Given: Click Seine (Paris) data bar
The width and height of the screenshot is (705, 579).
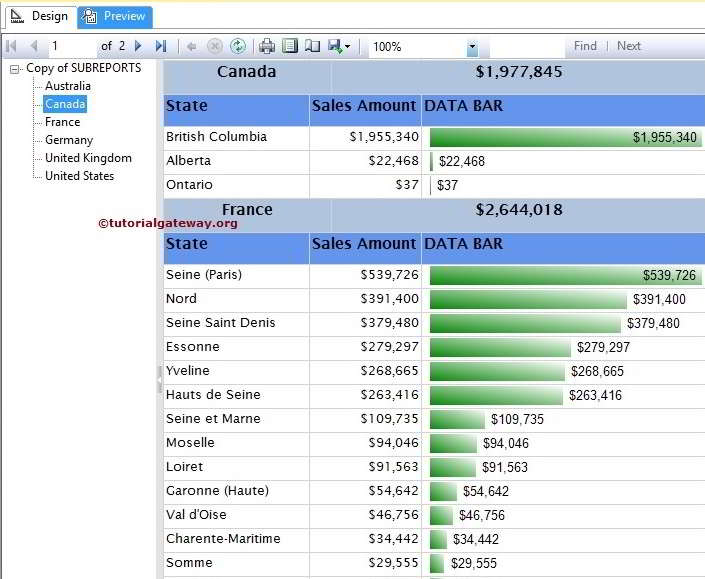Looking at the screenshot, I should pos(565,275).
